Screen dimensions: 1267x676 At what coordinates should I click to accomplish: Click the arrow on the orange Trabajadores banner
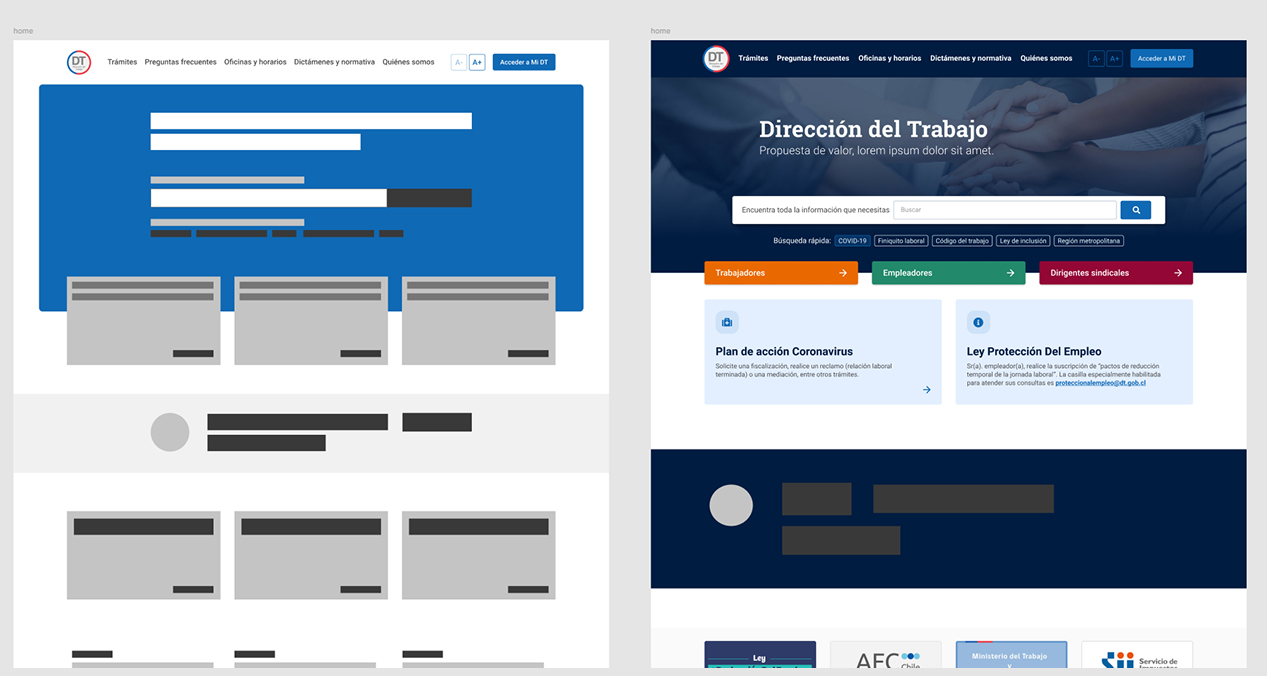[844, 272]
